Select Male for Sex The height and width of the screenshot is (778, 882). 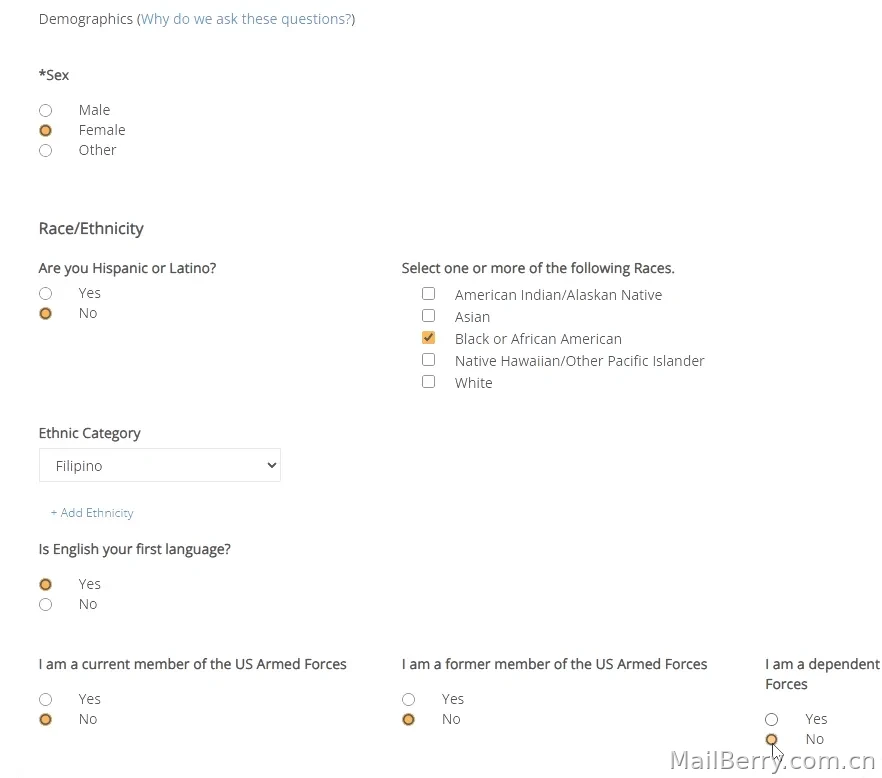pyautogui.click(x=46, y=110)
